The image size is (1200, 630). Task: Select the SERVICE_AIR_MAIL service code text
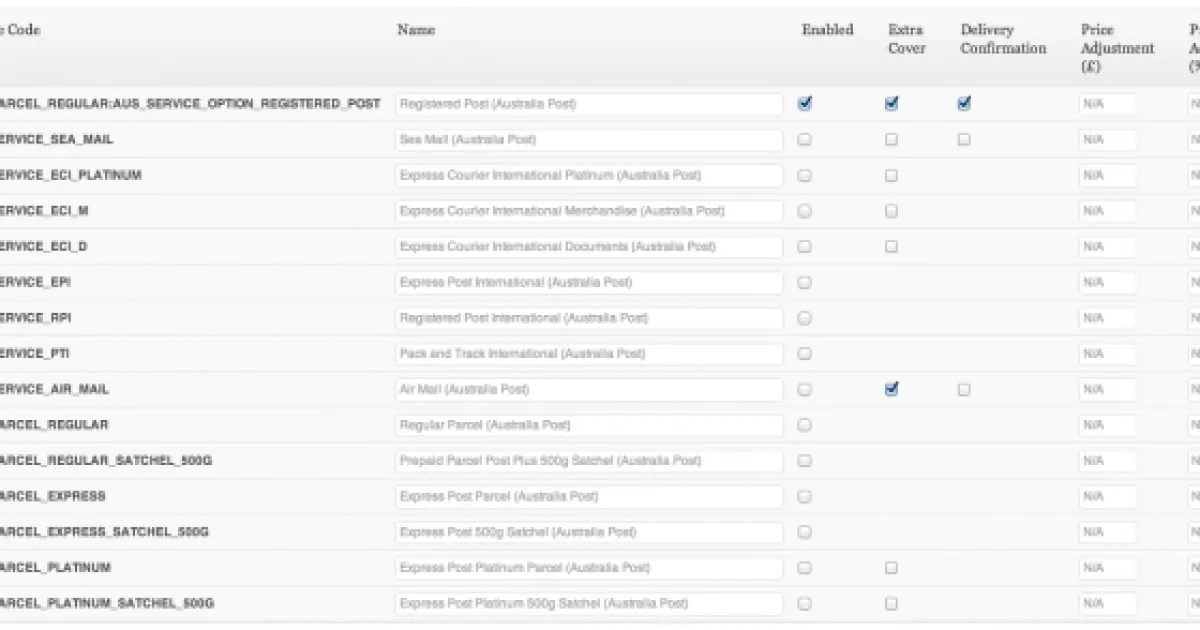55,390
